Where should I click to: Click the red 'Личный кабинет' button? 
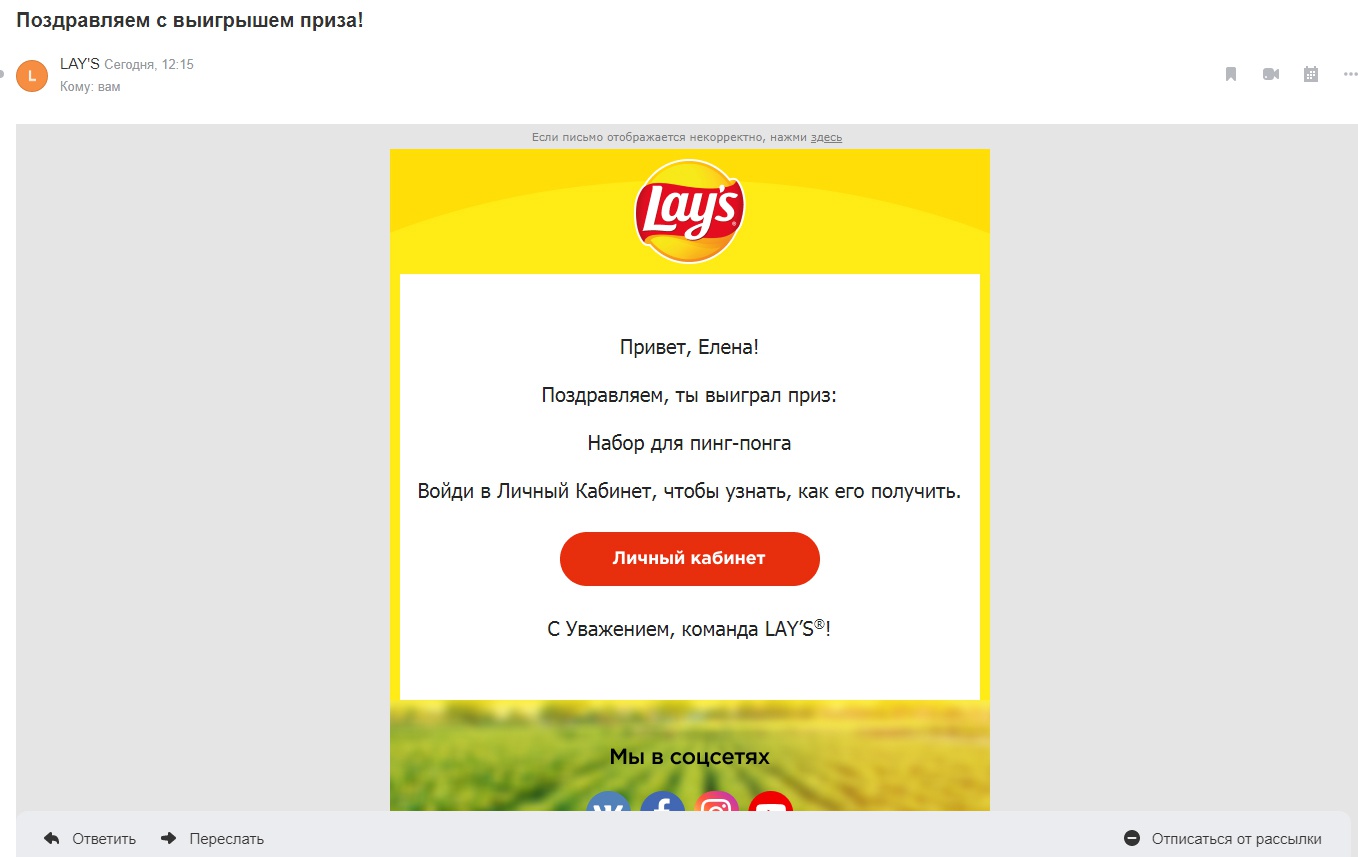(690, 559)
